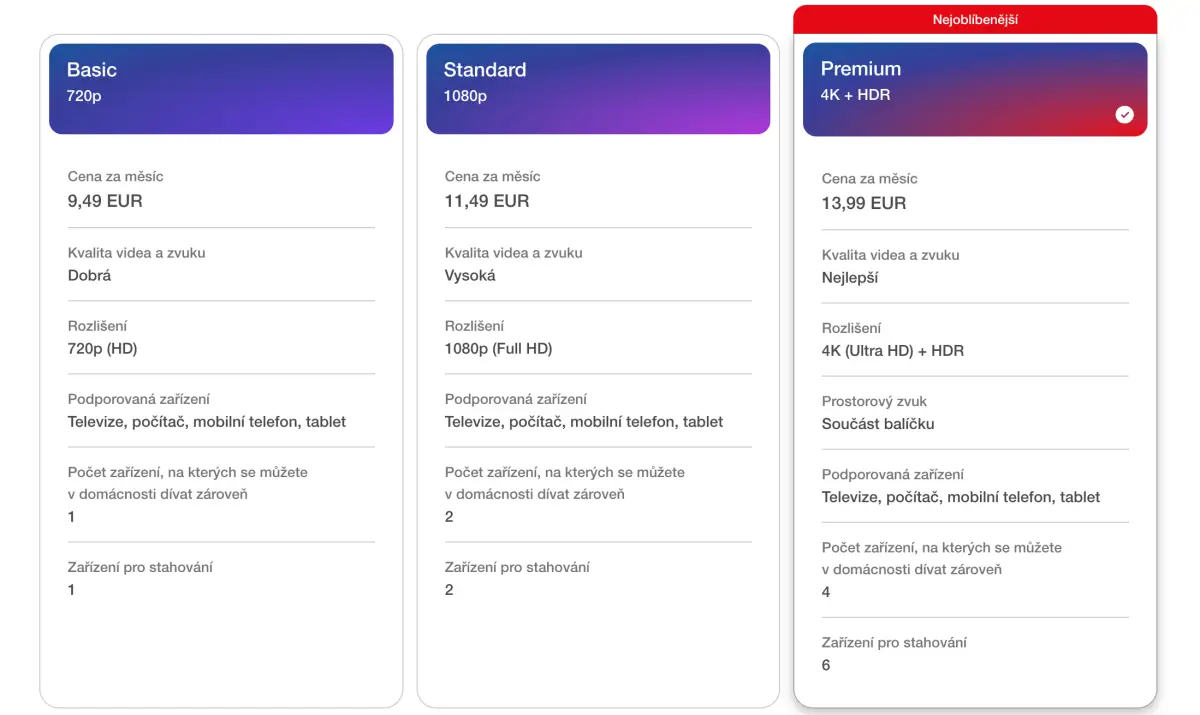Click supported devices list in Standard card
1200x715 pixels.
(x=584, y=421)
